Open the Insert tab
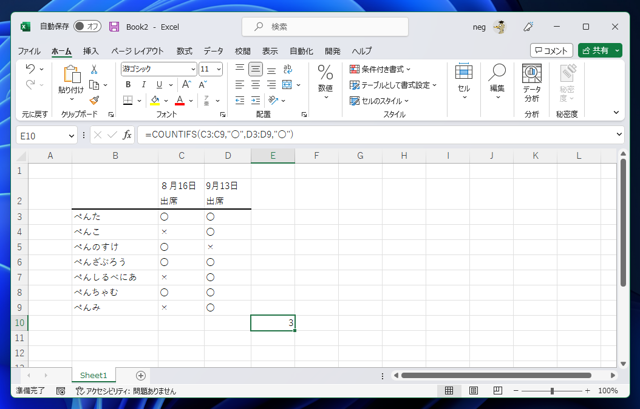The image size is (640, 409). [x=91, y=51]
